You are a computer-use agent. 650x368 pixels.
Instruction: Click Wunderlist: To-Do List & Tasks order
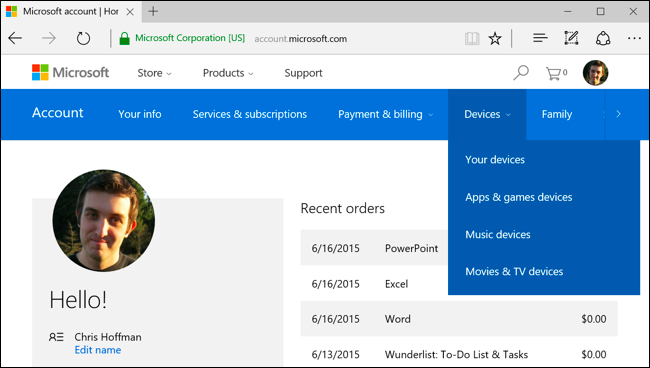click(456, 355)
